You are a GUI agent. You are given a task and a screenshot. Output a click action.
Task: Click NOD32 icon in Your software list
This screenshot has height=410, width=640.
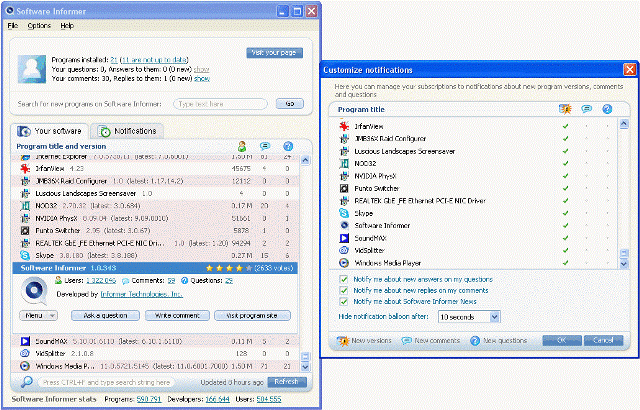[x=25, y=206]
